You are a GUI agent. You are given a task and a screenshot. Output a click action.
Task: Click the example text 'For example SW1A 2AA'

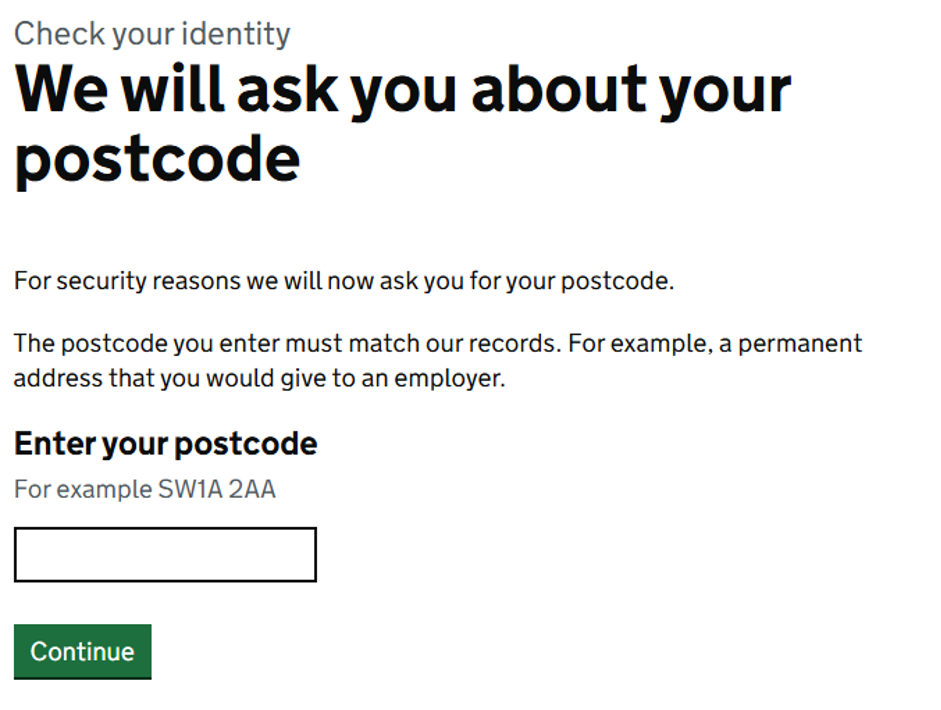[x=147, y=489]
